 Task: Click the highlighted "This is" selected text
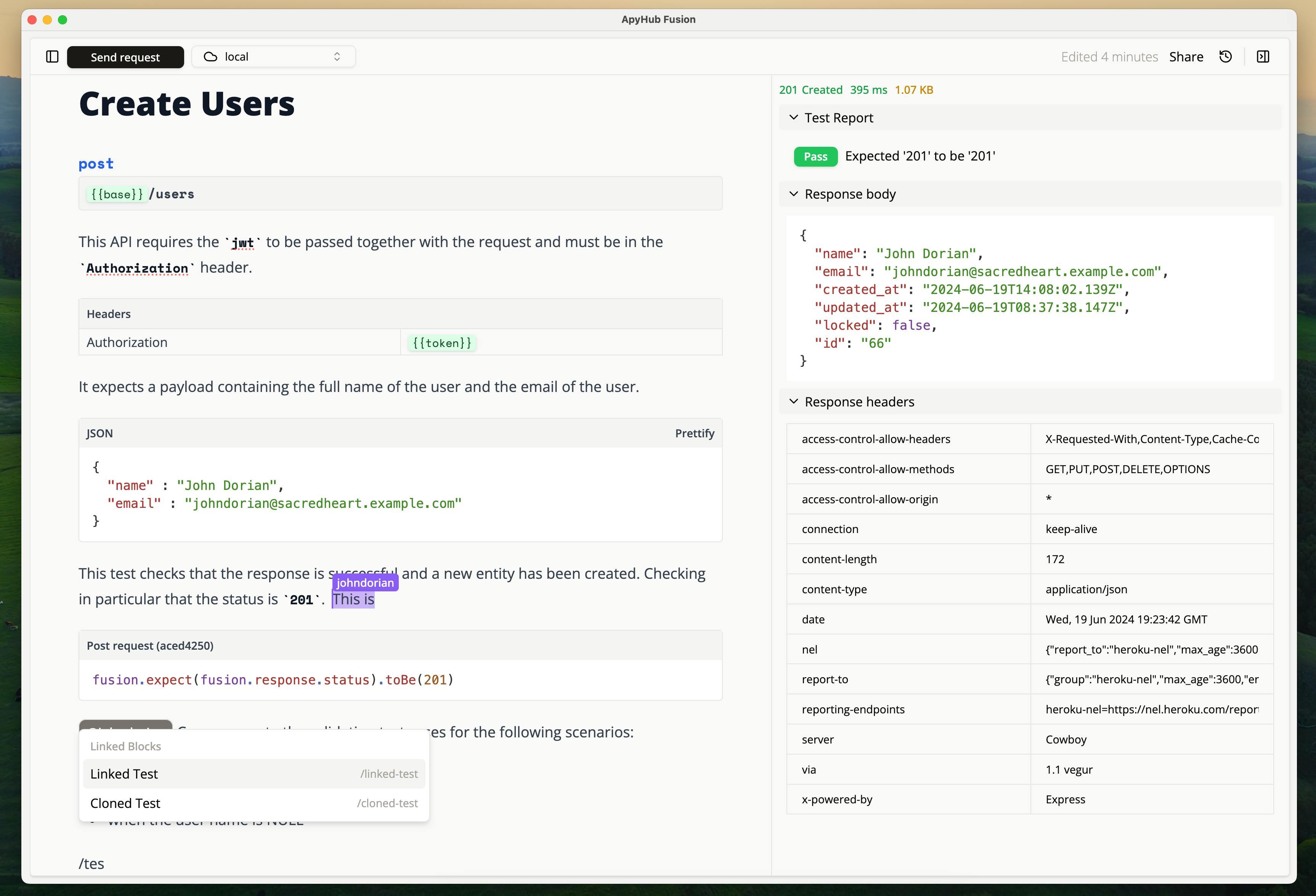tap(353, 599)
